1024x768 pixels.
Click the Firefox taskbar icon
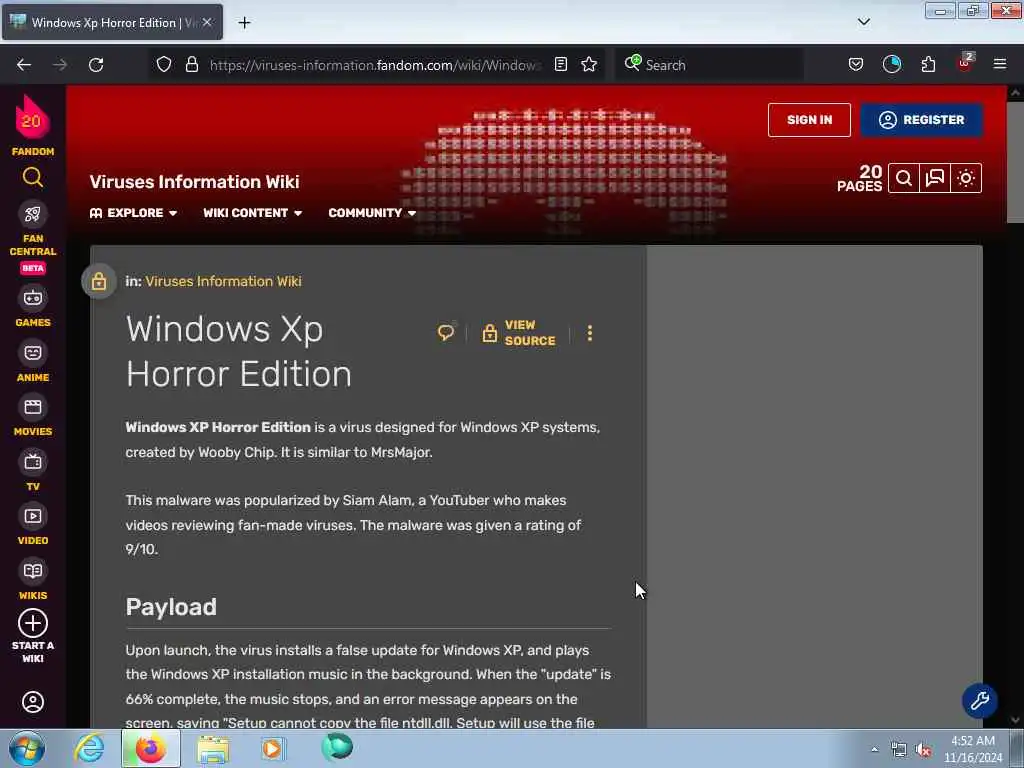pyautogui.click(x=151, y=748)
